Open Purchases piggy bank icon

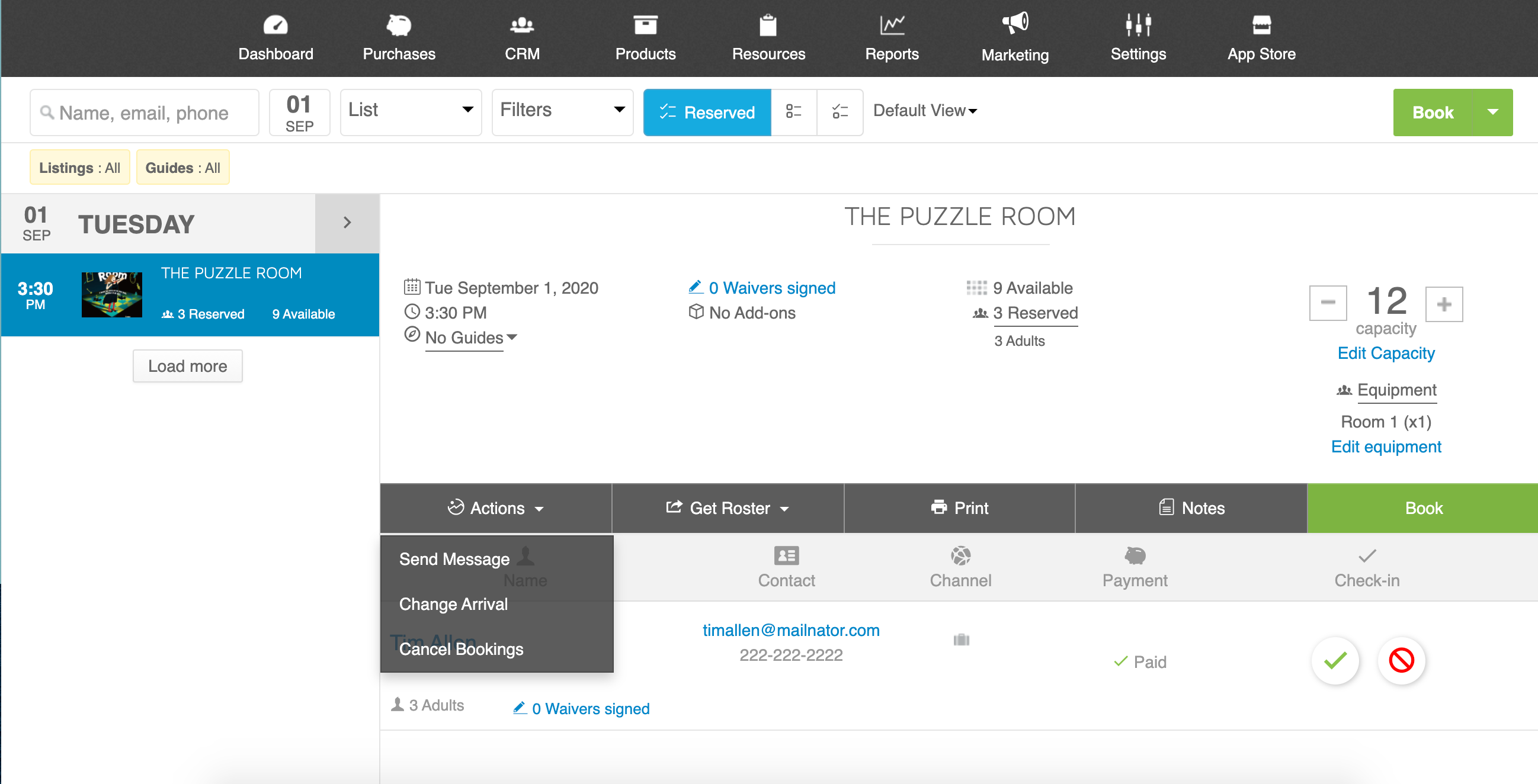point(399,25)
